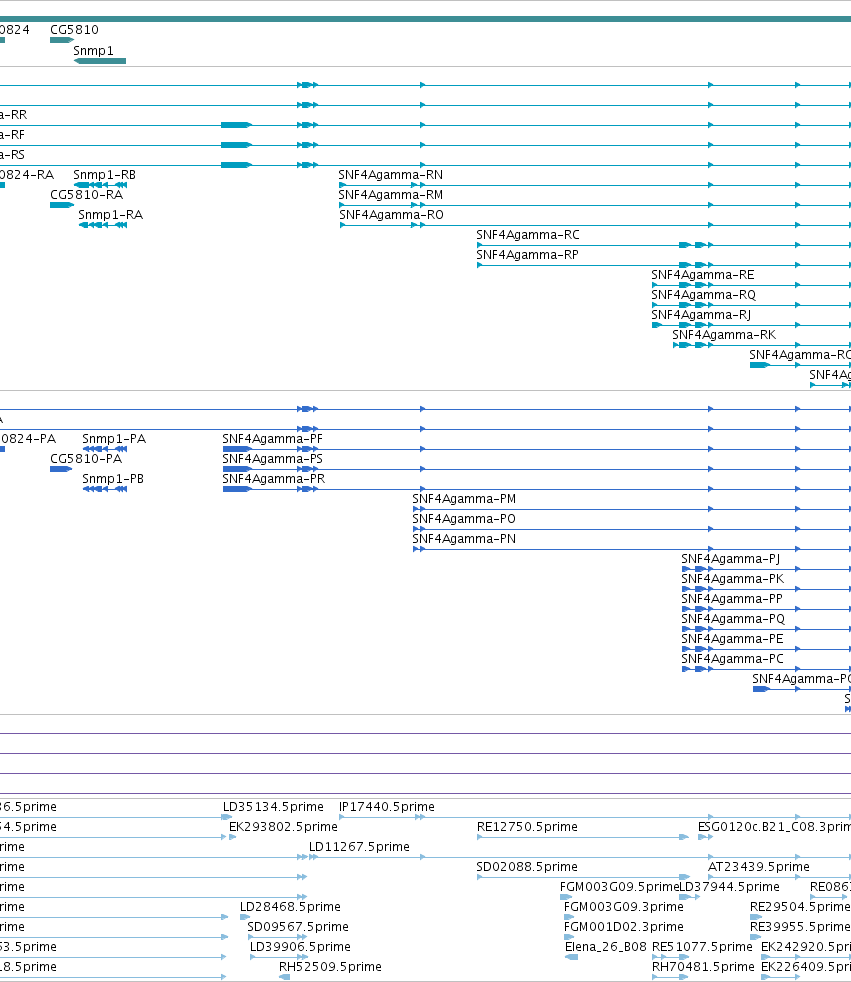Viewport: 851px width, 982px height.
Task: Click SNF4Agamma-PR protein label
Action: click(x=274, y=479)
